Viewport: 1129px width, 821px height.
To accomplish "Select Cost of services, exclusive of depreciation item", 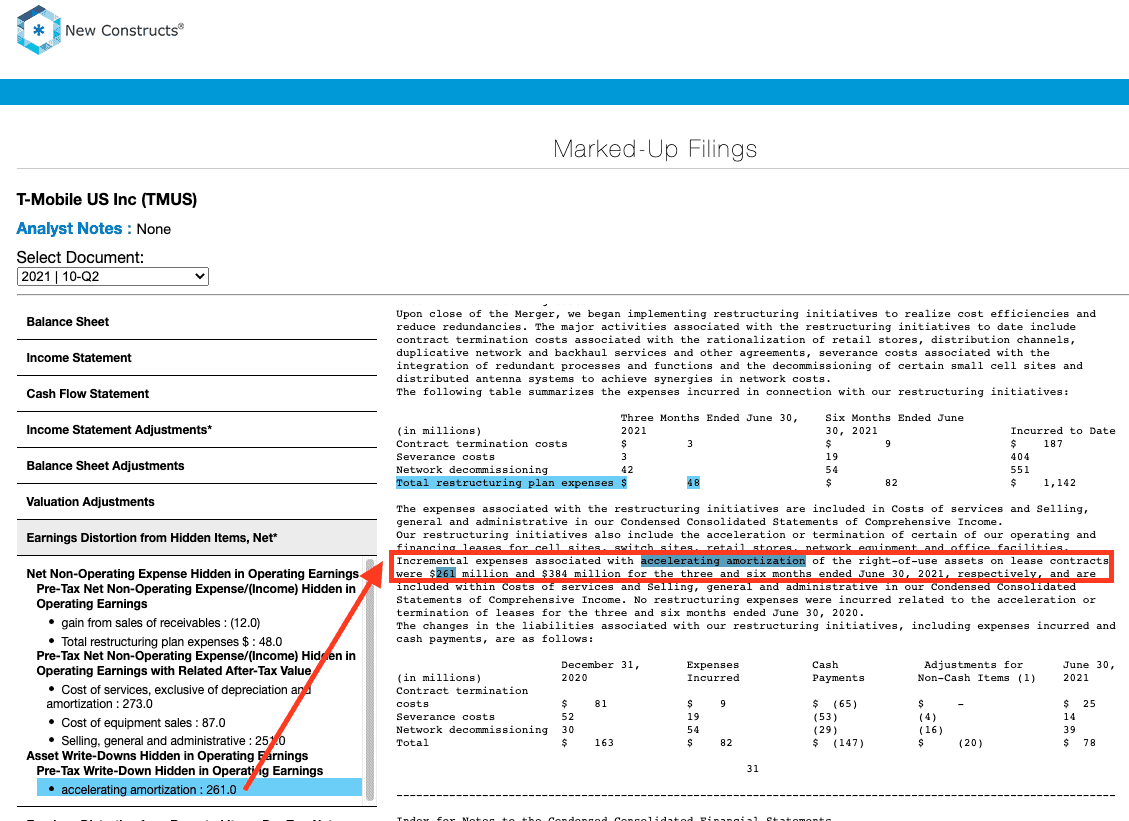I will (x=179, y=696).
